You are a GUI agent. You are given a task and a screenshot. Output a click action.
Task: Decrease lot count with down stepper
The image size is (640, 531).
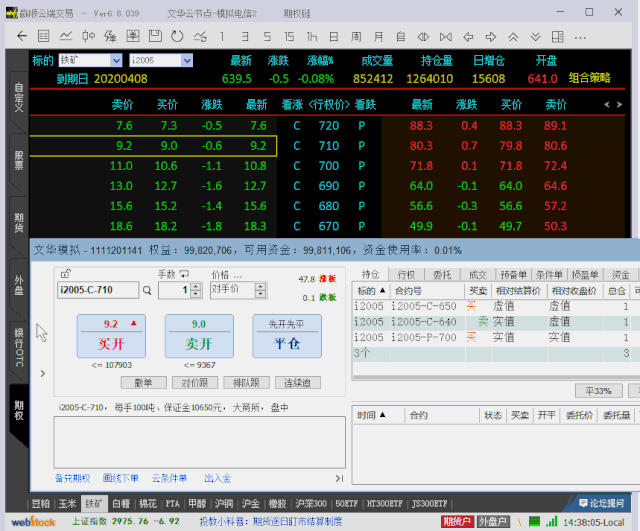coord(196,294)
